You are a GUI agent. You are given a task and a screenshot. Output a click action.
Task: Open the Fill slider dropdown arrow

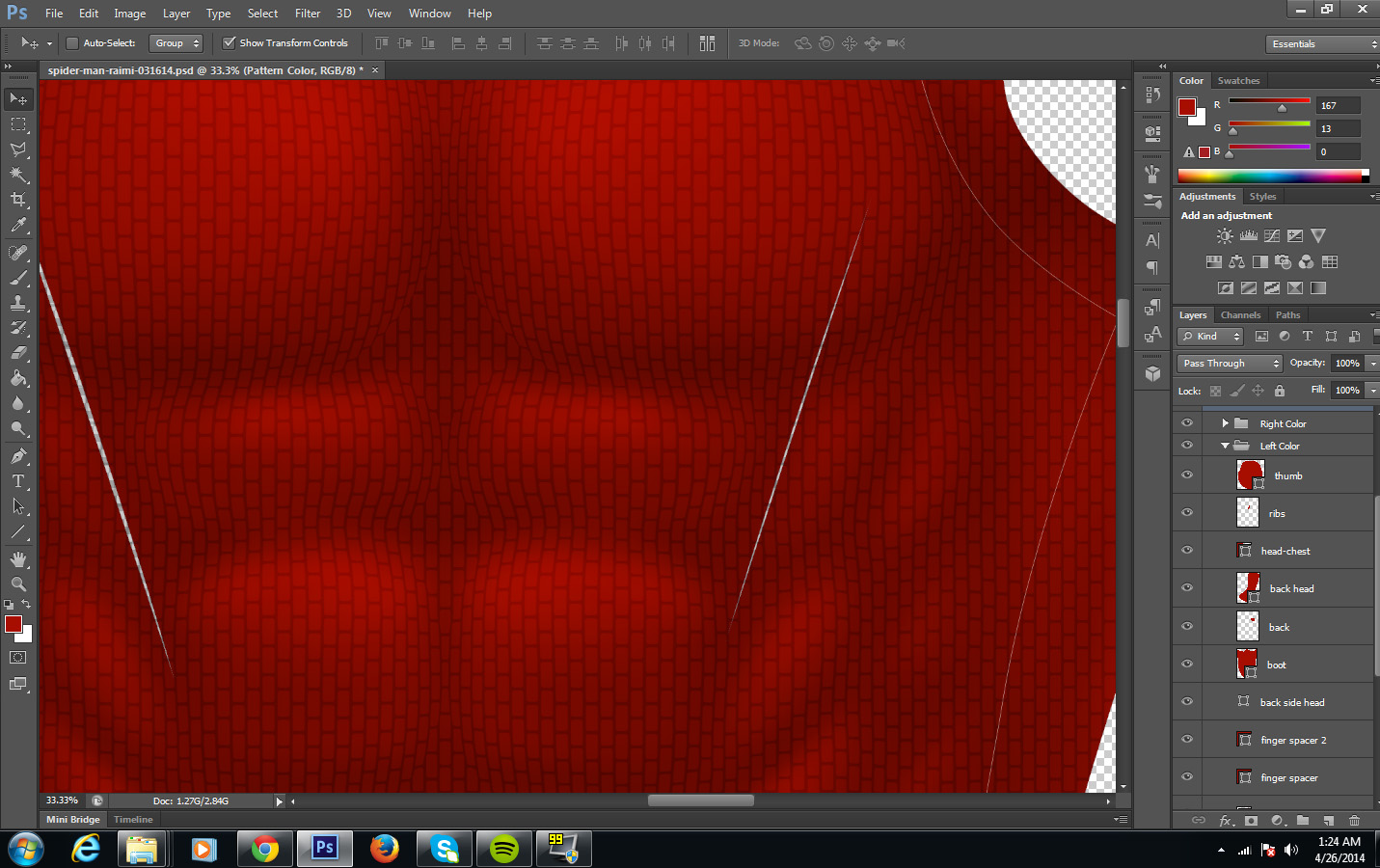(1373, 391)
